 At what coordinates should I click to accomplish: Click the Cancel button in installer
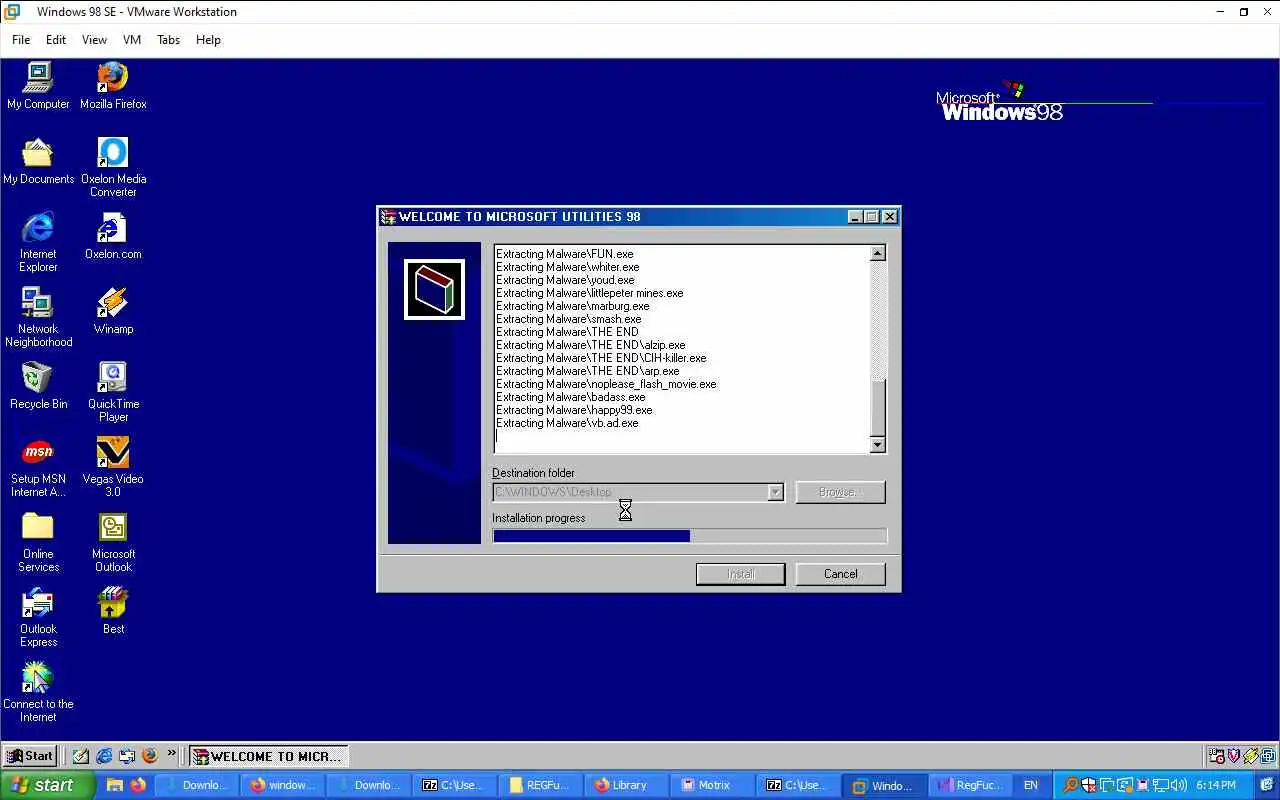(x=840, y=574)
